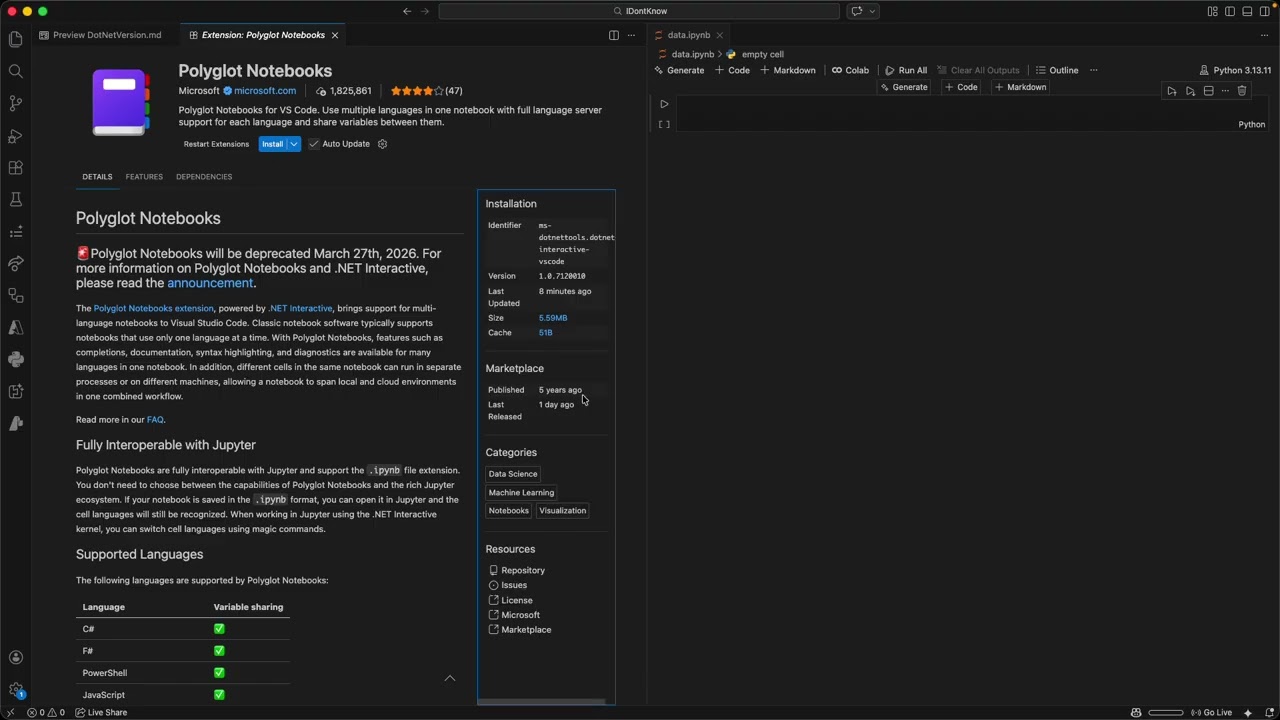Viewport: 1280px width, 720px height.
Task: Click the Machine Learning category tag
Action: click(521, 492)
